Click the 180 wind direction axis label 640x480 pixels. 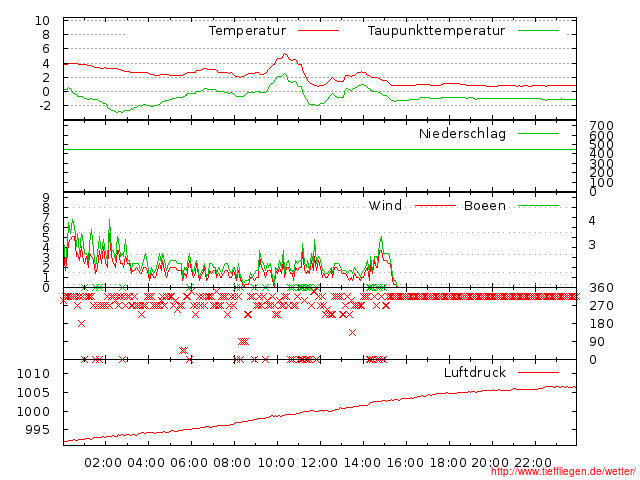(601, 324)
